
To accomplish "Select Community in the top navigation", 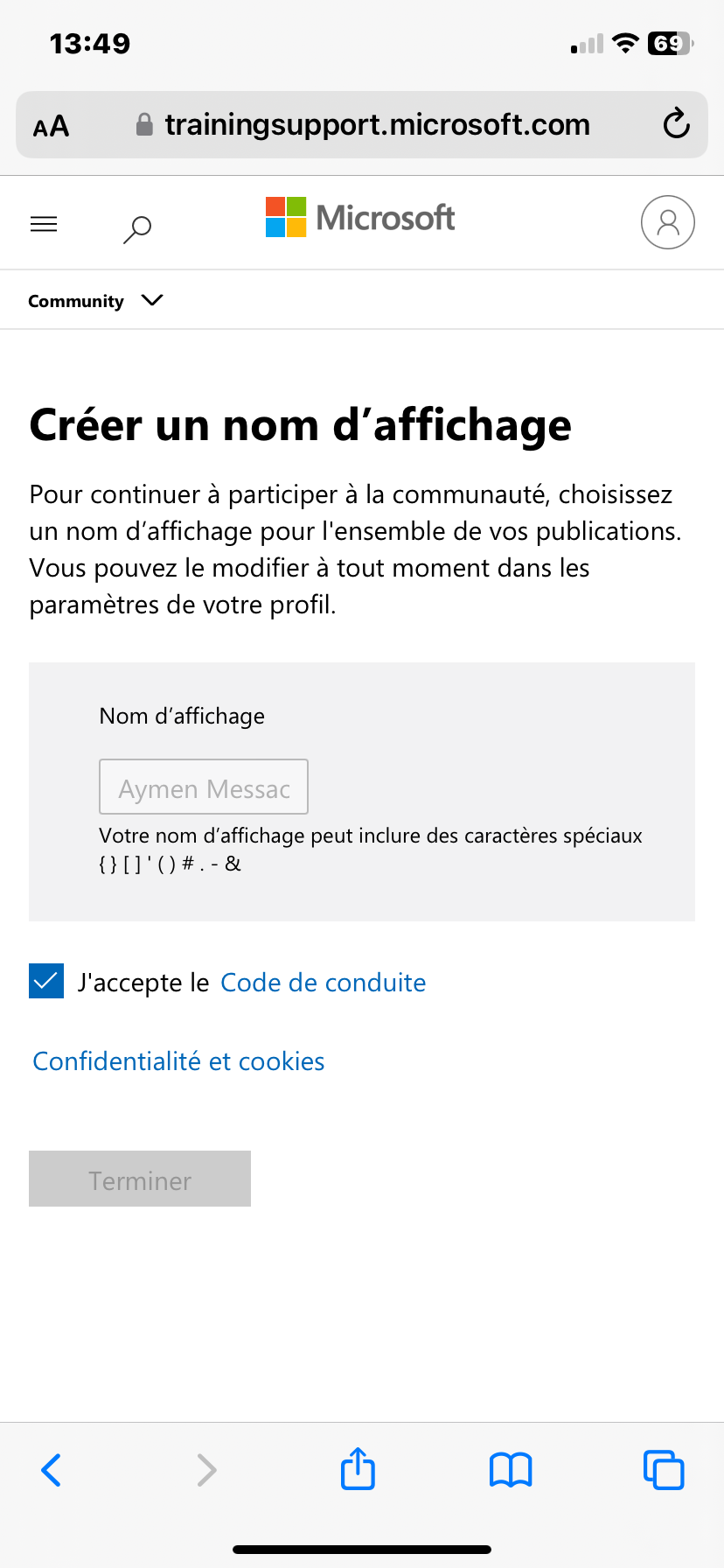I will pos(75,300).
